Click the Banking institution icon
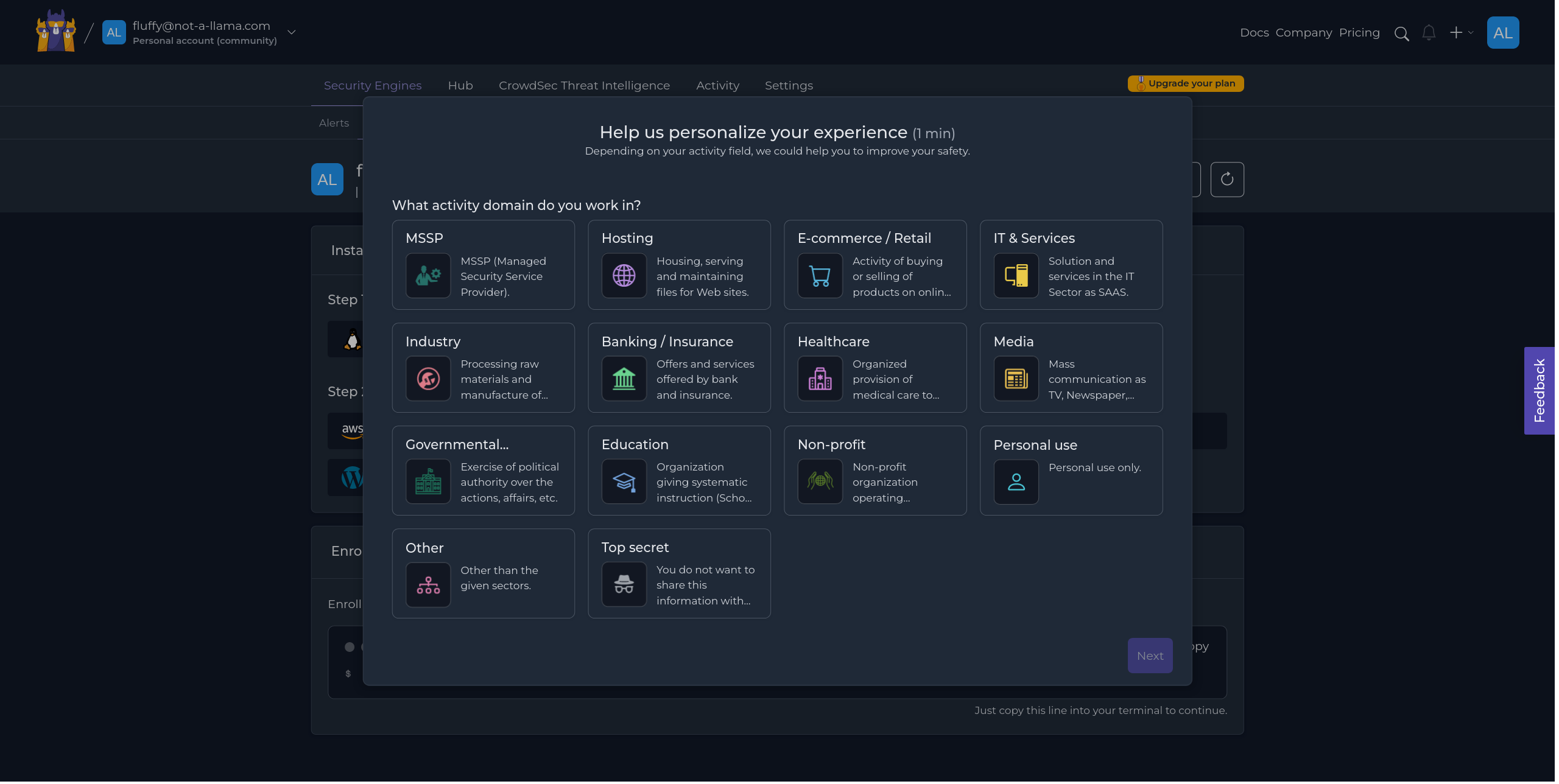 click(x=624, y=378)
